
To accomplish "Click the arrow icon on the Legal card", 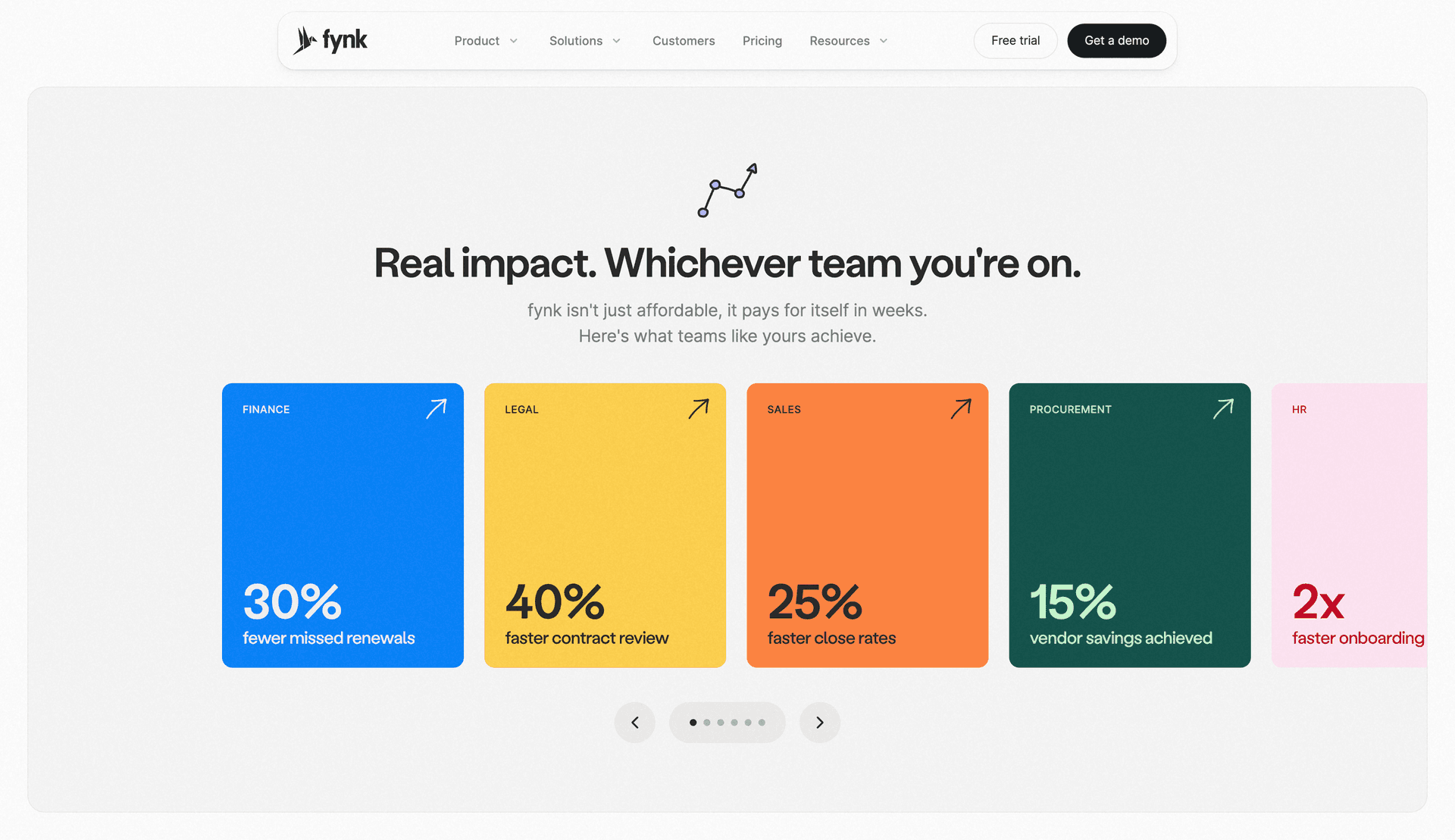I will (699, 409).
